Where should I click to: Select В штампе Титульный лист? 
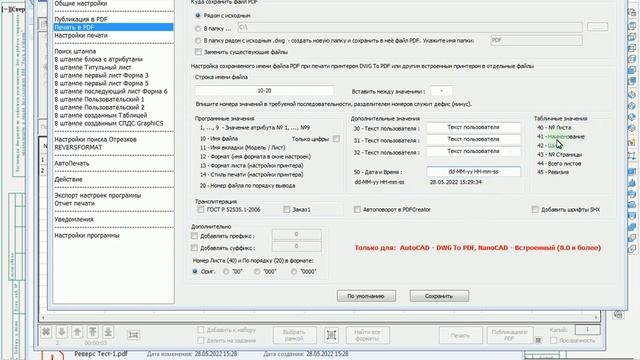pyautogui.click(x=93, y=67)
